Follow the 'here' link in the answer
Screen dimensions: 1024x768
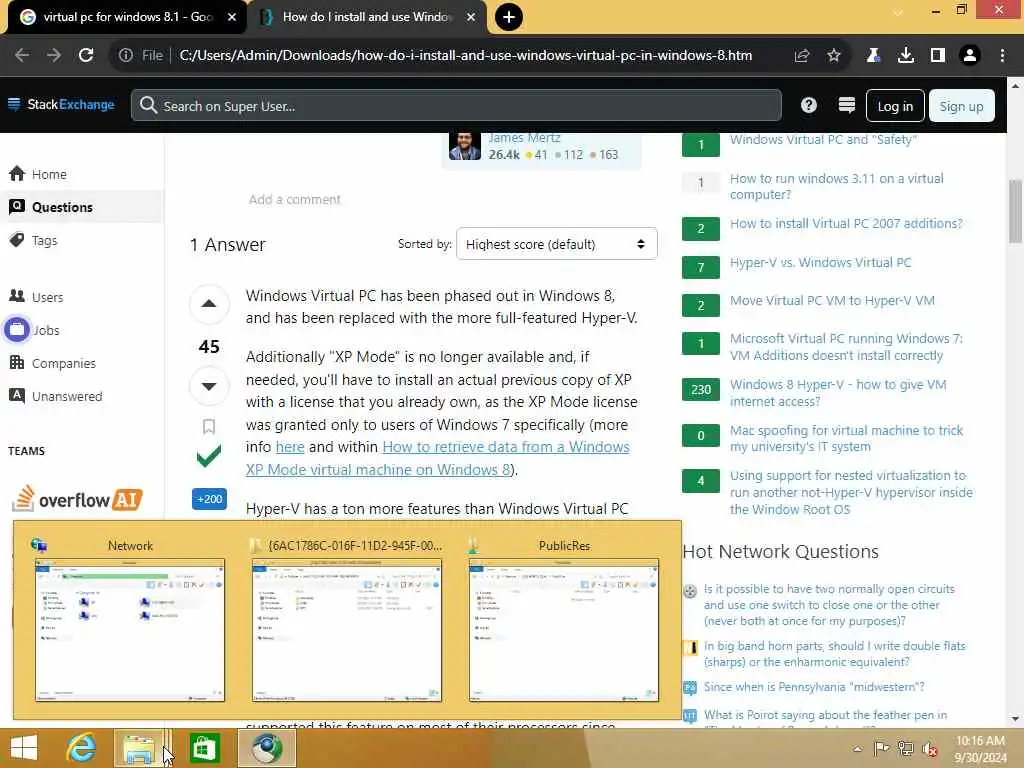point(290,447)
